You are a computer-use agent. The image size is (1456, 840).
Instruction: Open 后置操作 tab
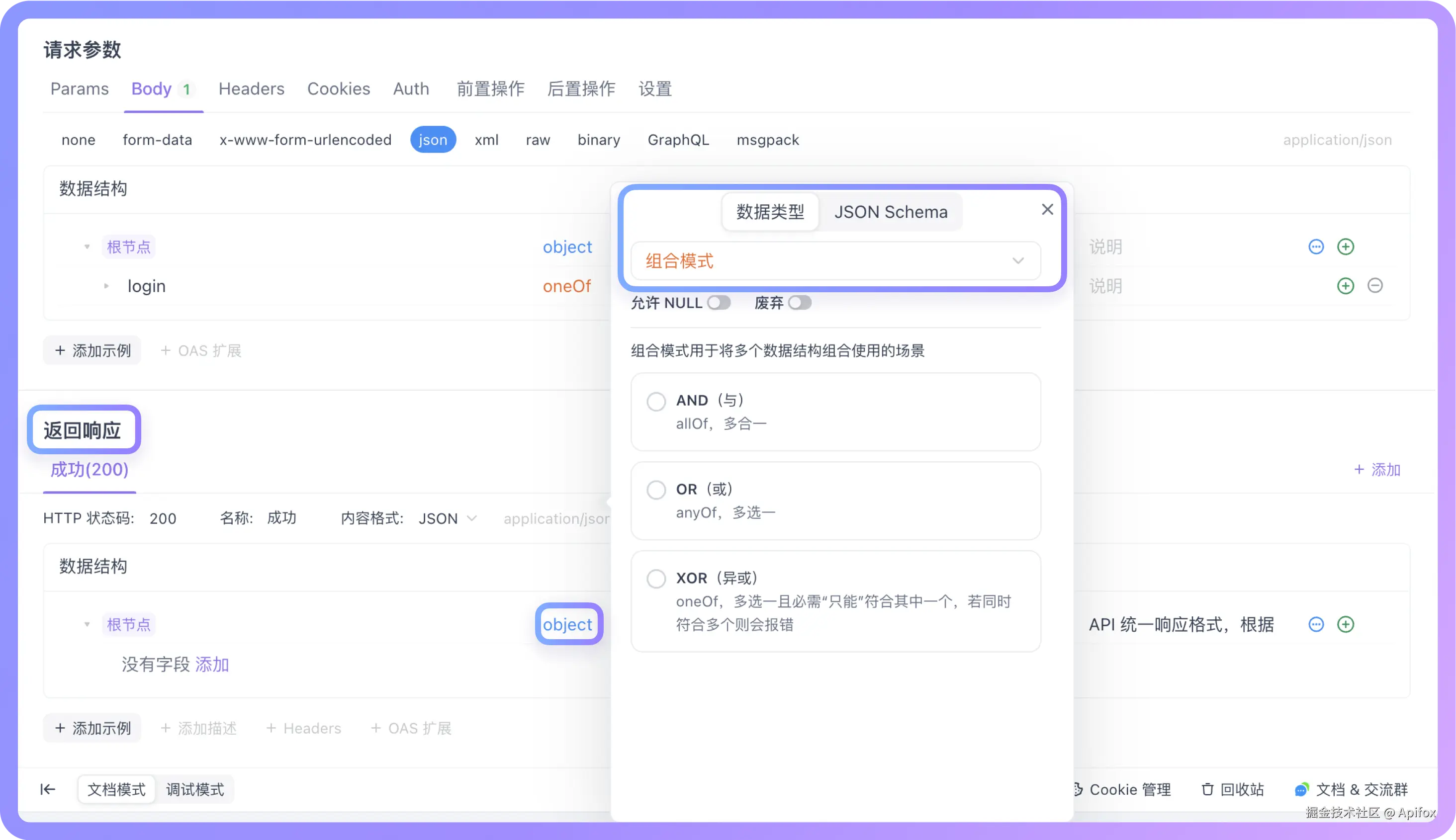click(581, 89)
